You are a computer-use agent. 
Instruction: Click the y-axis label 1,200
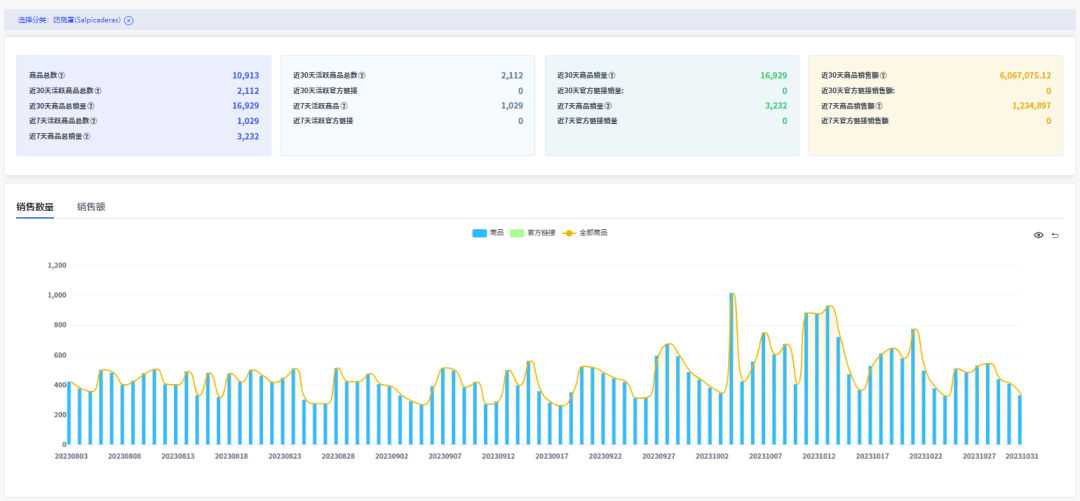[x=56, y=265]
